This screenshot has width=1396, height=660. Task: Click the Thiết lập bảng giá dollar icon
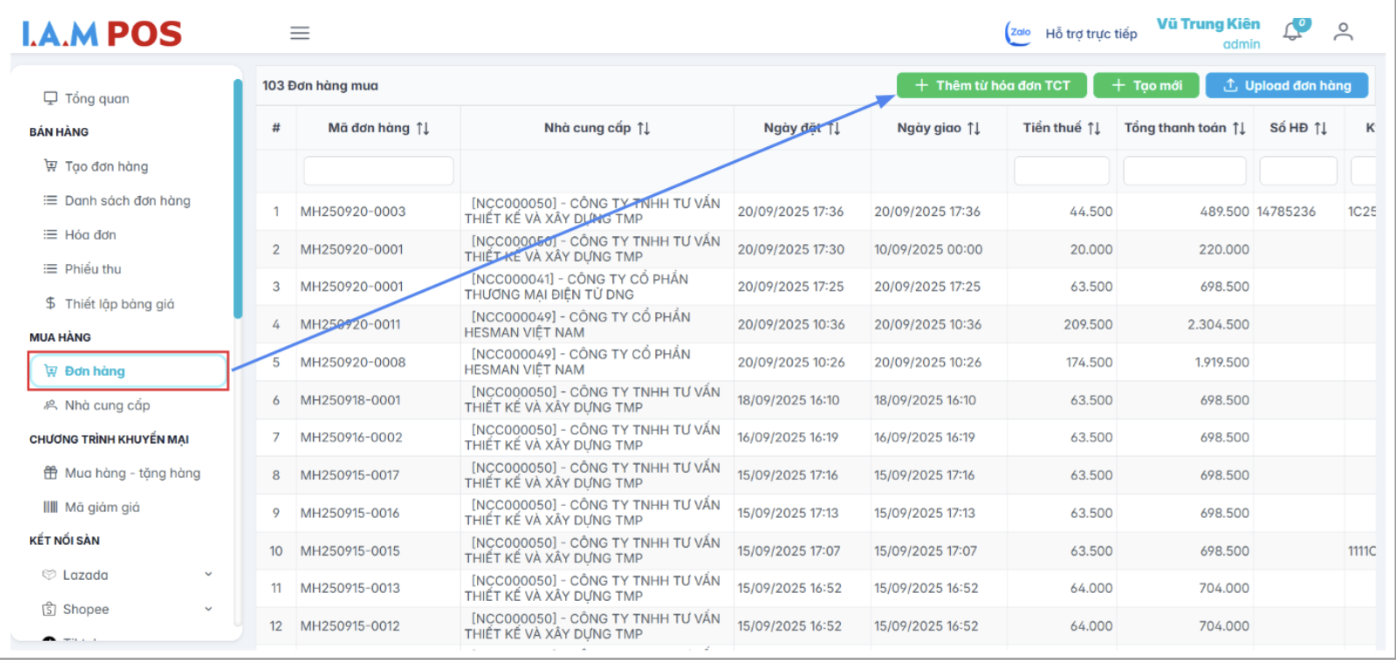[x=50, y=303]
